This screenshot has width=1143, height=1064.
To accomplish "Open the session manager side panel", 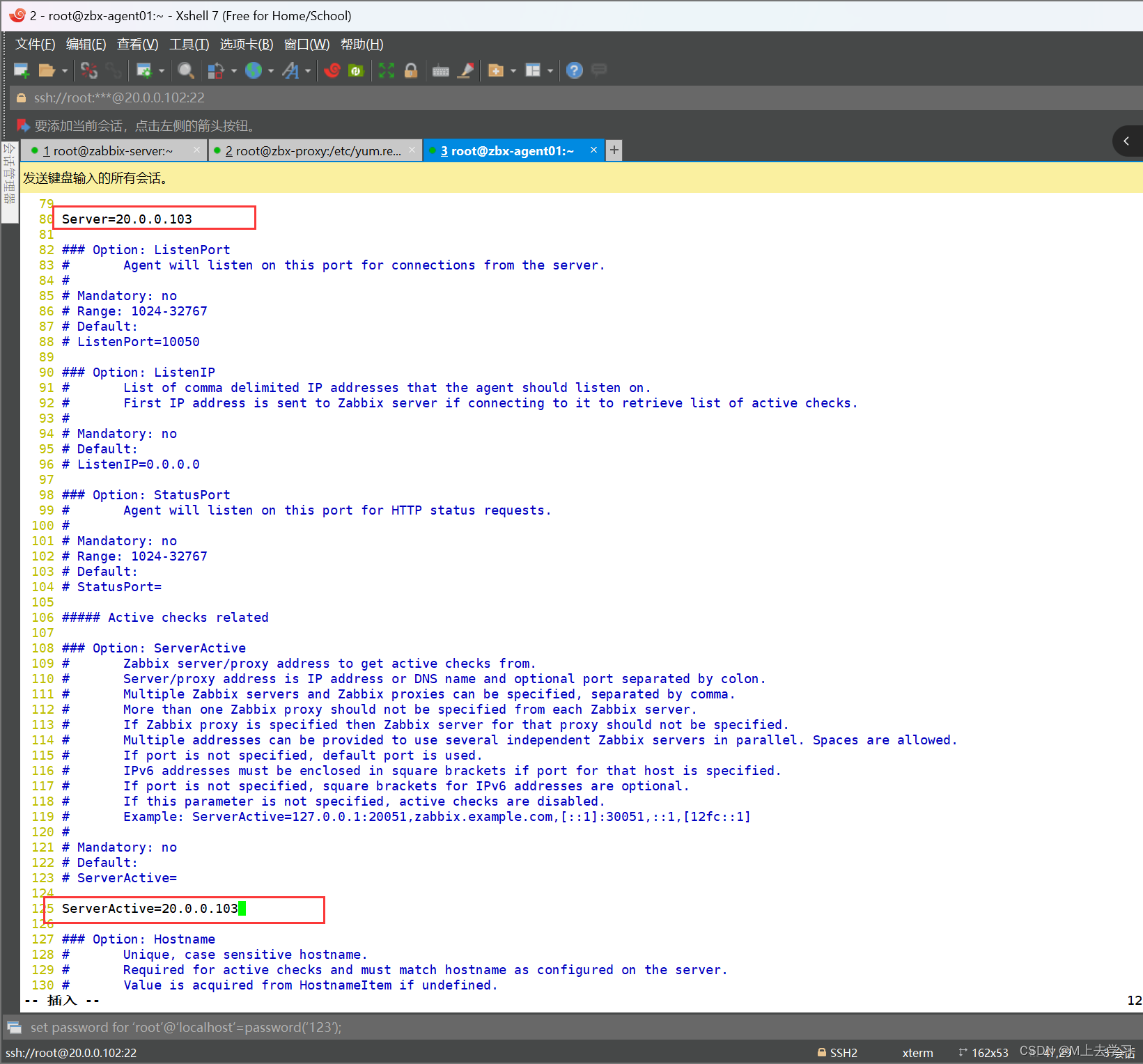I will point(10,182).
